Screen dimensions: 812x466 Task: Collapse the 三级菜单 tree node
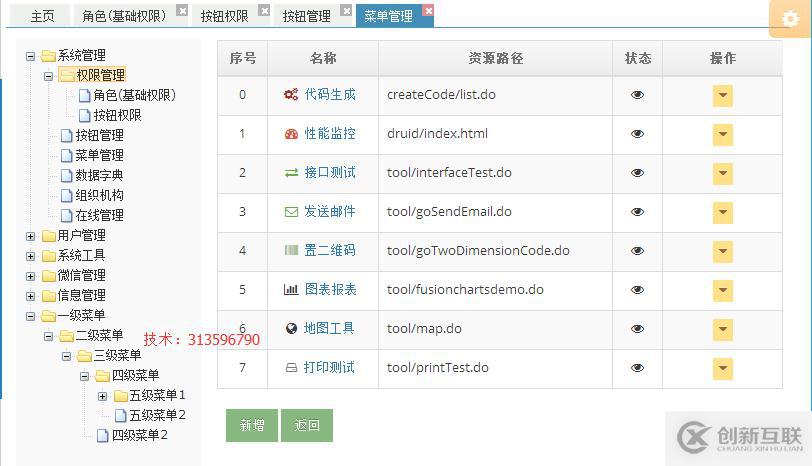pos(66,356)
